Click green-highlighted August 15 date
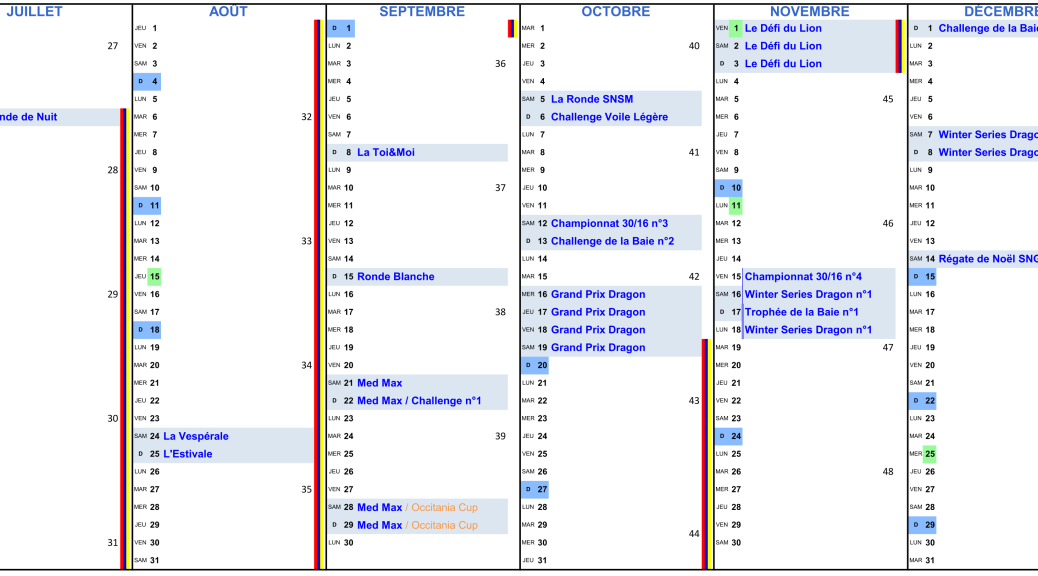Viewport: 1038px width, 576px height. (154, 277)
